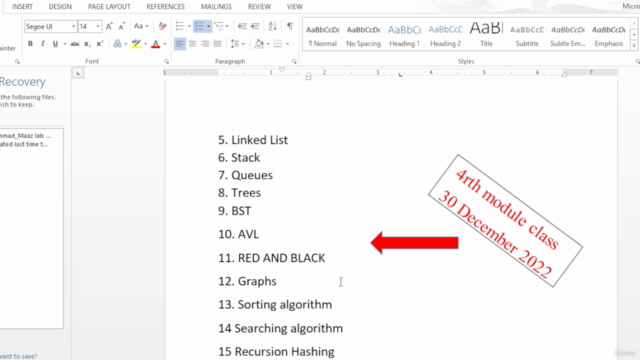Image resolution: width=640 pixels, height=360 pixels.
Task: Click the '11. RED AND BLACK' line
Action: click(271, 258)
